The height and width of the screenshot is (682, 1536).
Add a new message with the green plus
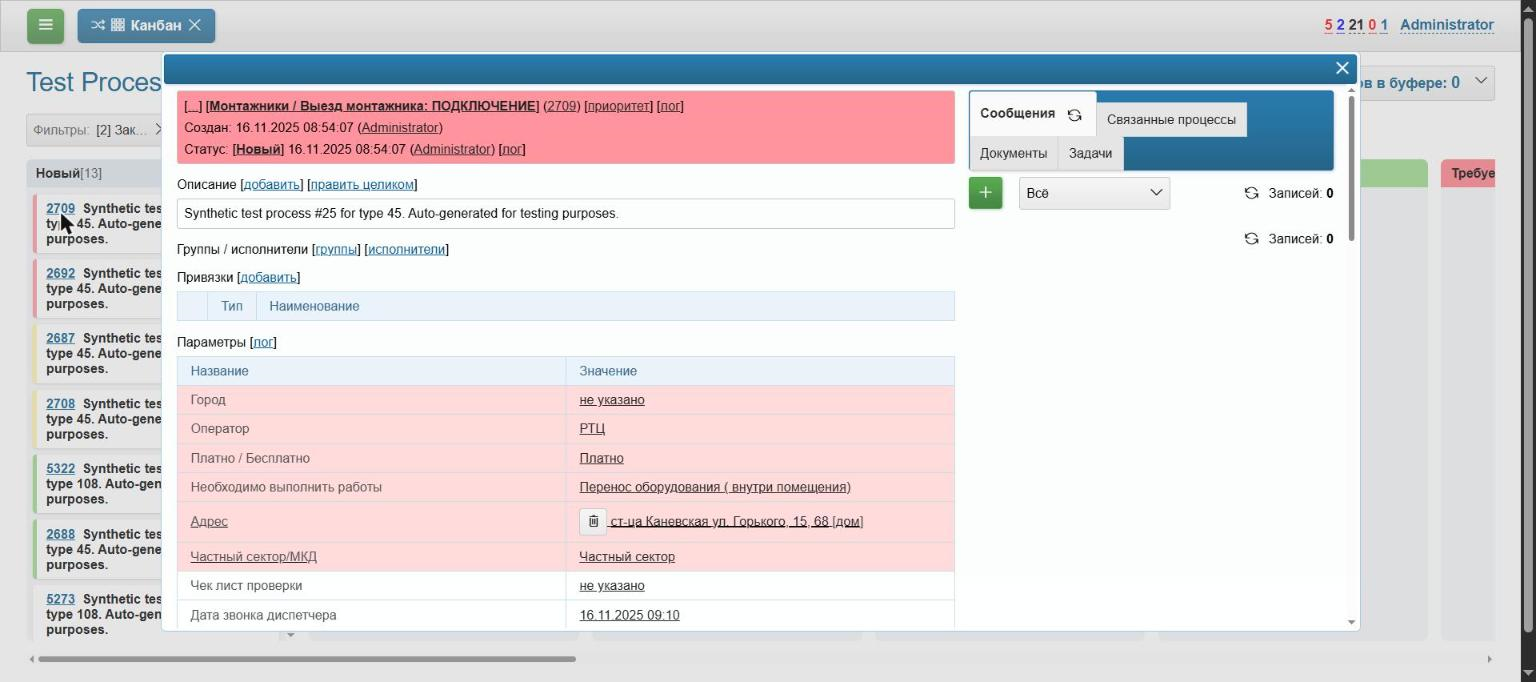(985, 193)
